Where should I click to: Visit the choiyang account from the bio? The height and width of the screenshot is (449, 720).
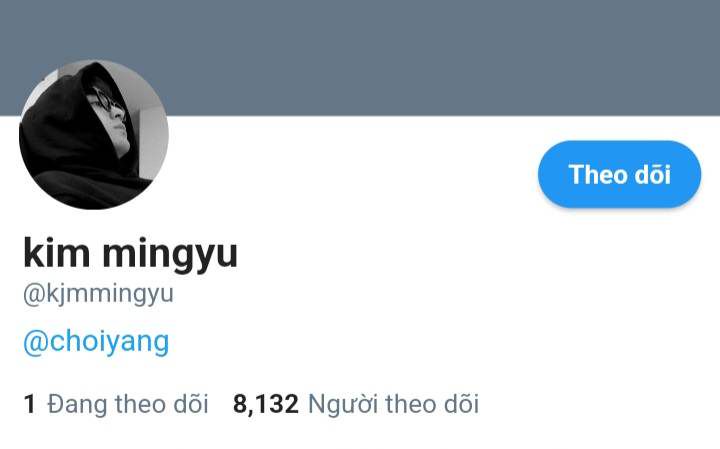(x=96, y=342)
